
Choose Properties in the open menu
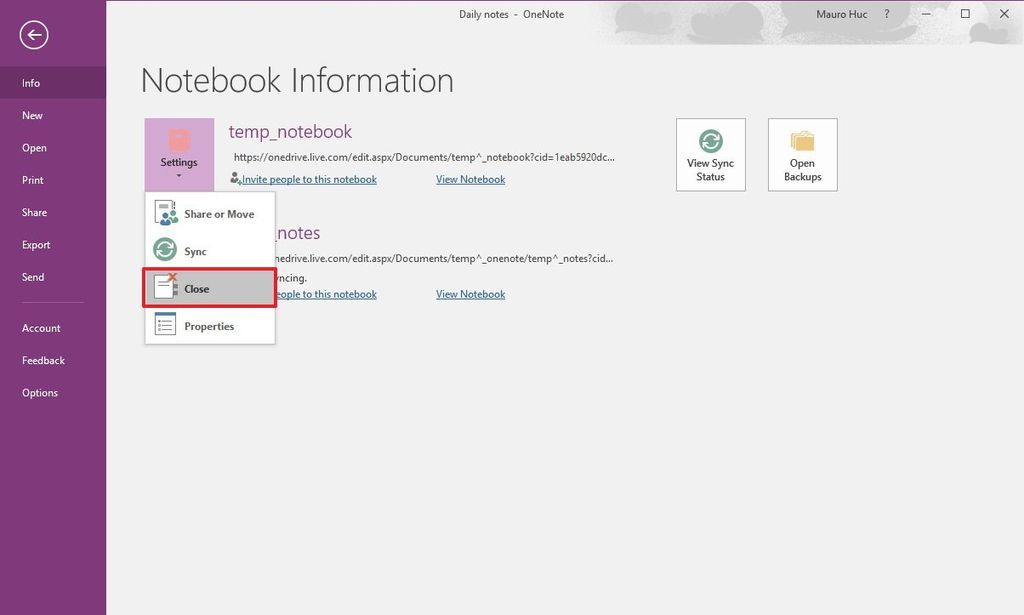[209, 325]
